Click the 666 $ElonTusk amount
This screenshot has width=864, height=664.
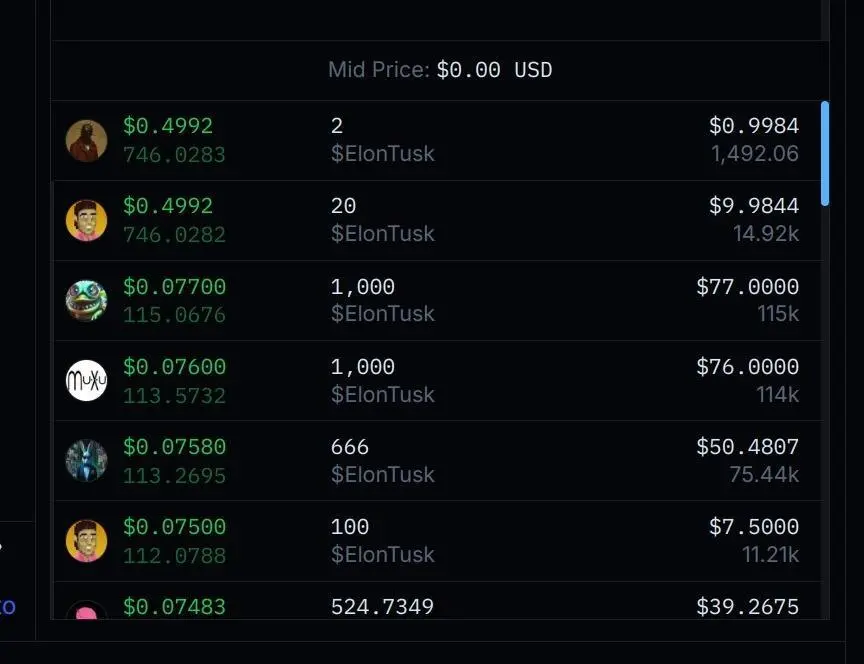point(350,447)
